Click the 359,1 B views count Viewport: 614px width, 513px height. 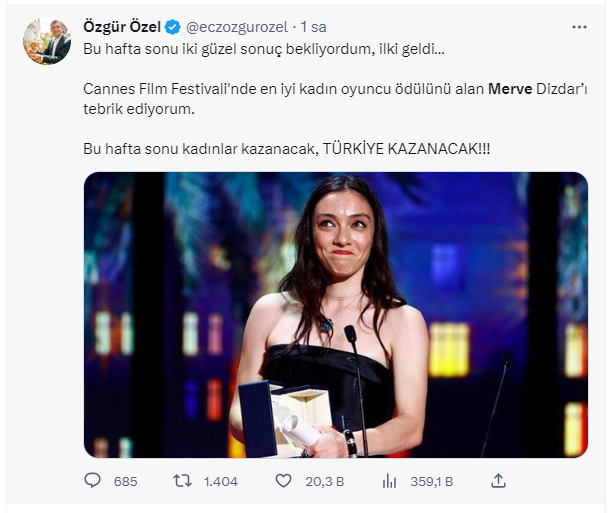431,481
